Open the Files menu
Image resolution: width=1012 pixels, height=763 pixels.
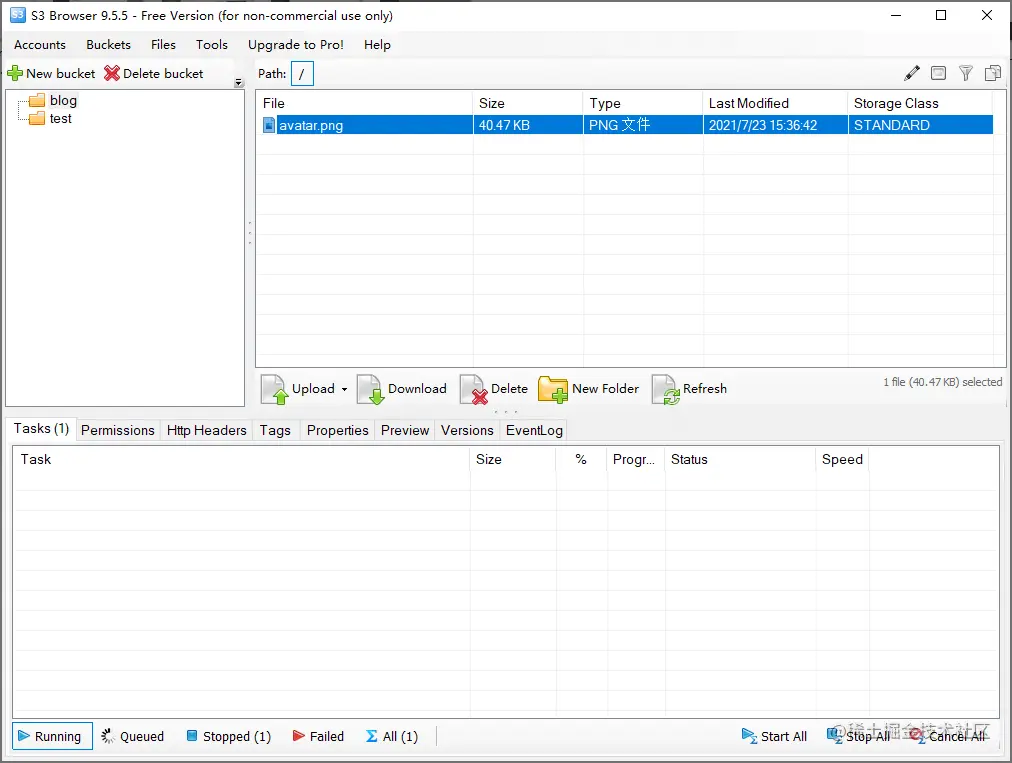[x=163, y=45]
